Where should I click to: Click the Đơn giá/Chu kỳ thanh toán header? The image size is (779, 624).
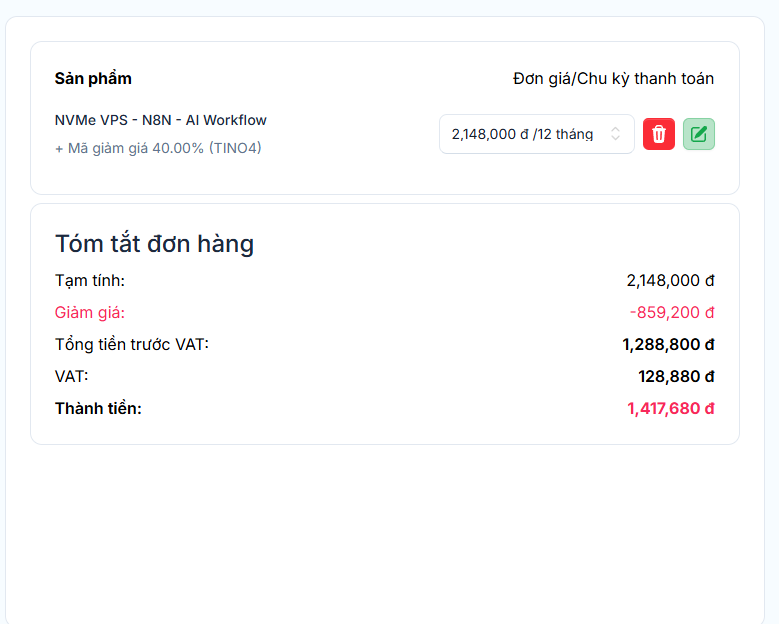pyautogui.click(x=613, y=78)
